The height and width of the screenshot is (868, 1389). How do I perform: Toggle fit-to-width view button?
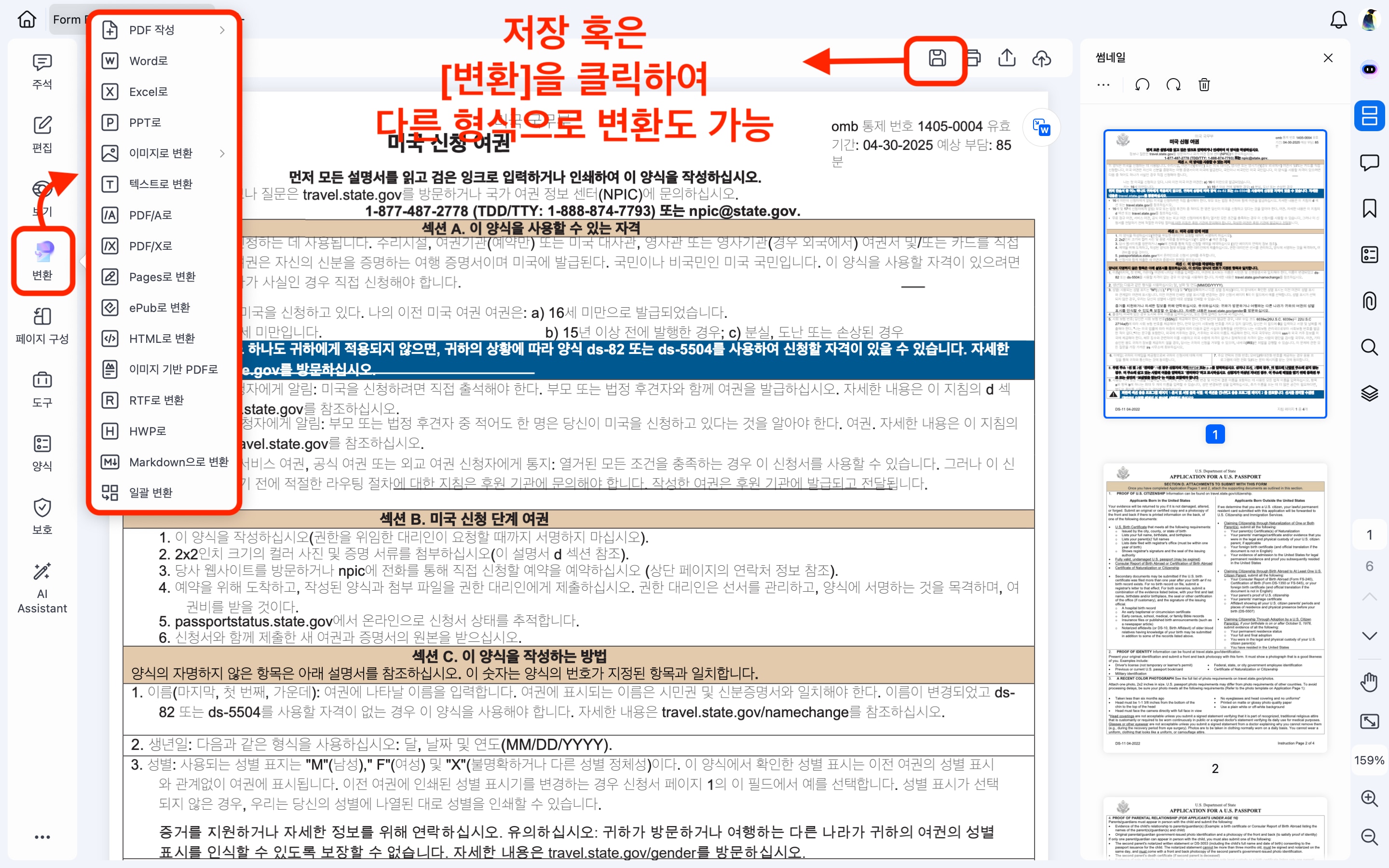click(1370, 721)
